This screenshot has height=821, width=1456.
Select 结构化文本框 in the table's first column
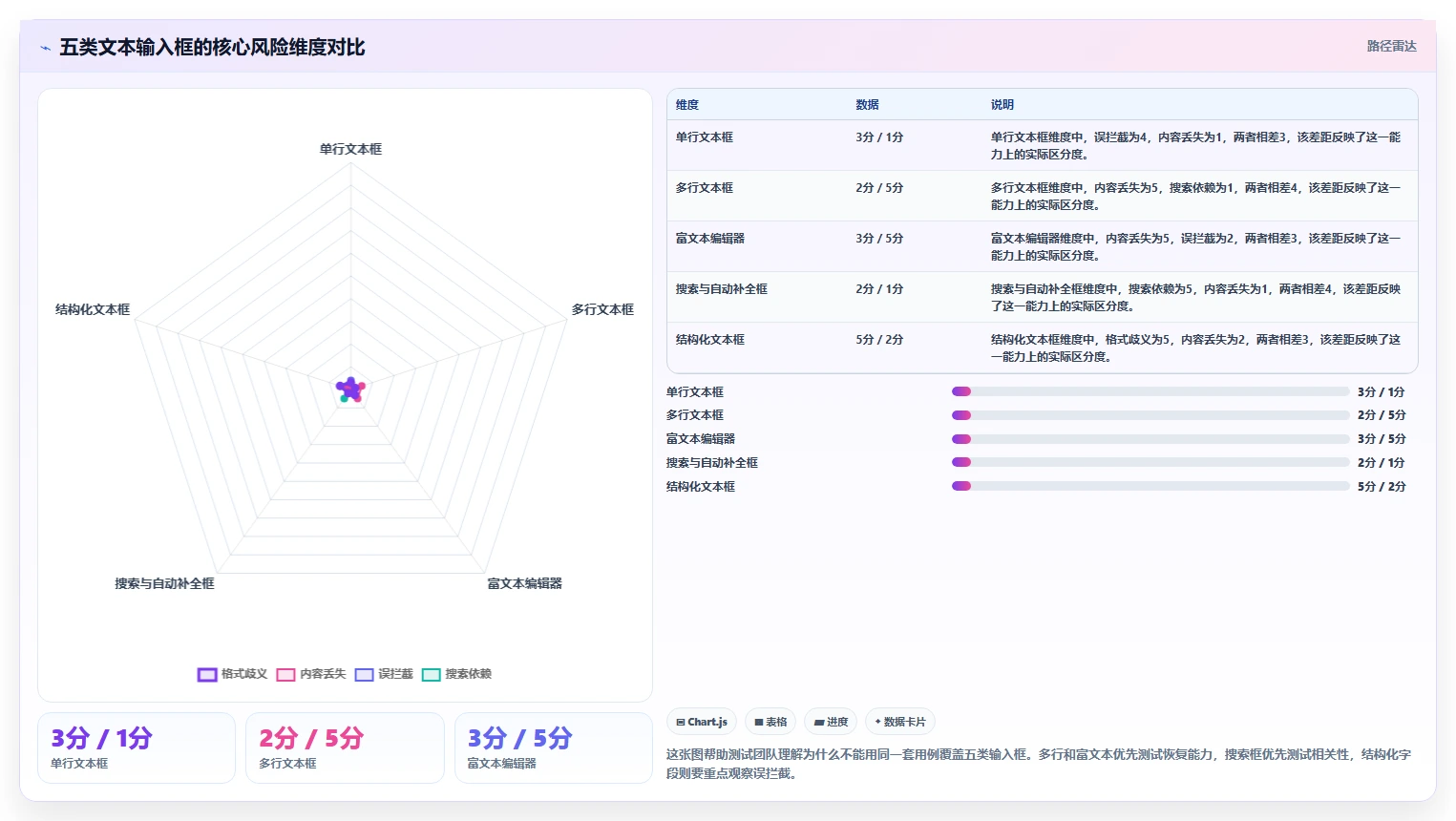710,340
